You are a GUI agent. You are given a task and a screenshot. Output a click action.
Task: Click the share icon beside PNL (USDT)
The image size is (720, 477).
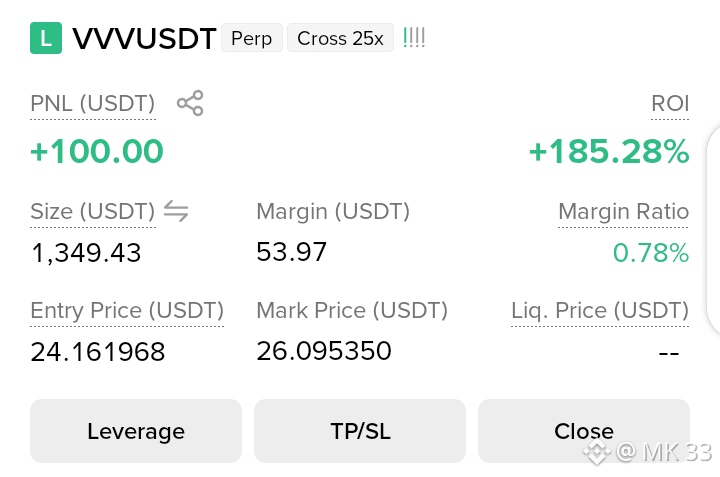(x=190, y=103)
